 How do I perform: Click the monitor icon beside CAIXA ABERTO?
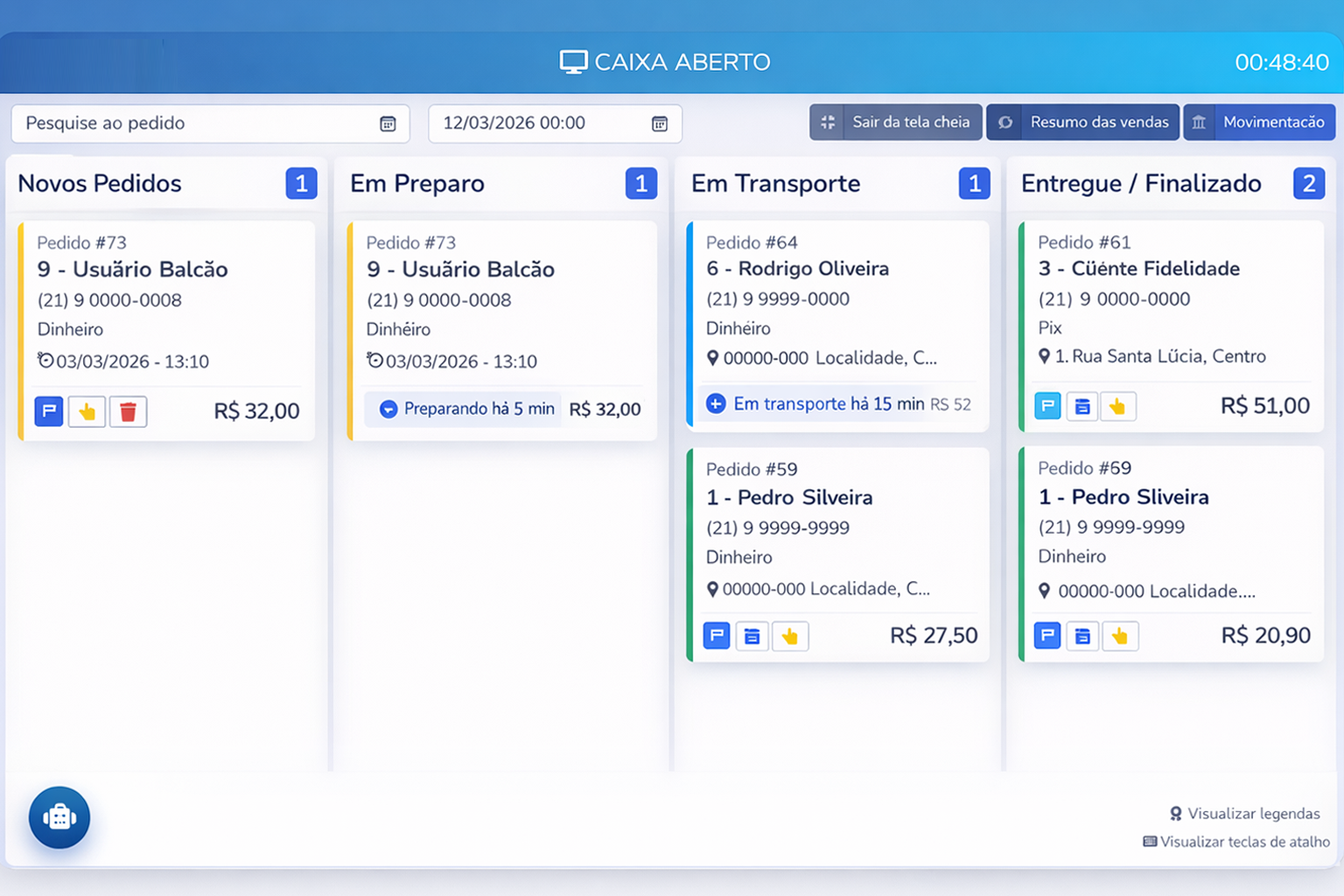coord(573,61)
